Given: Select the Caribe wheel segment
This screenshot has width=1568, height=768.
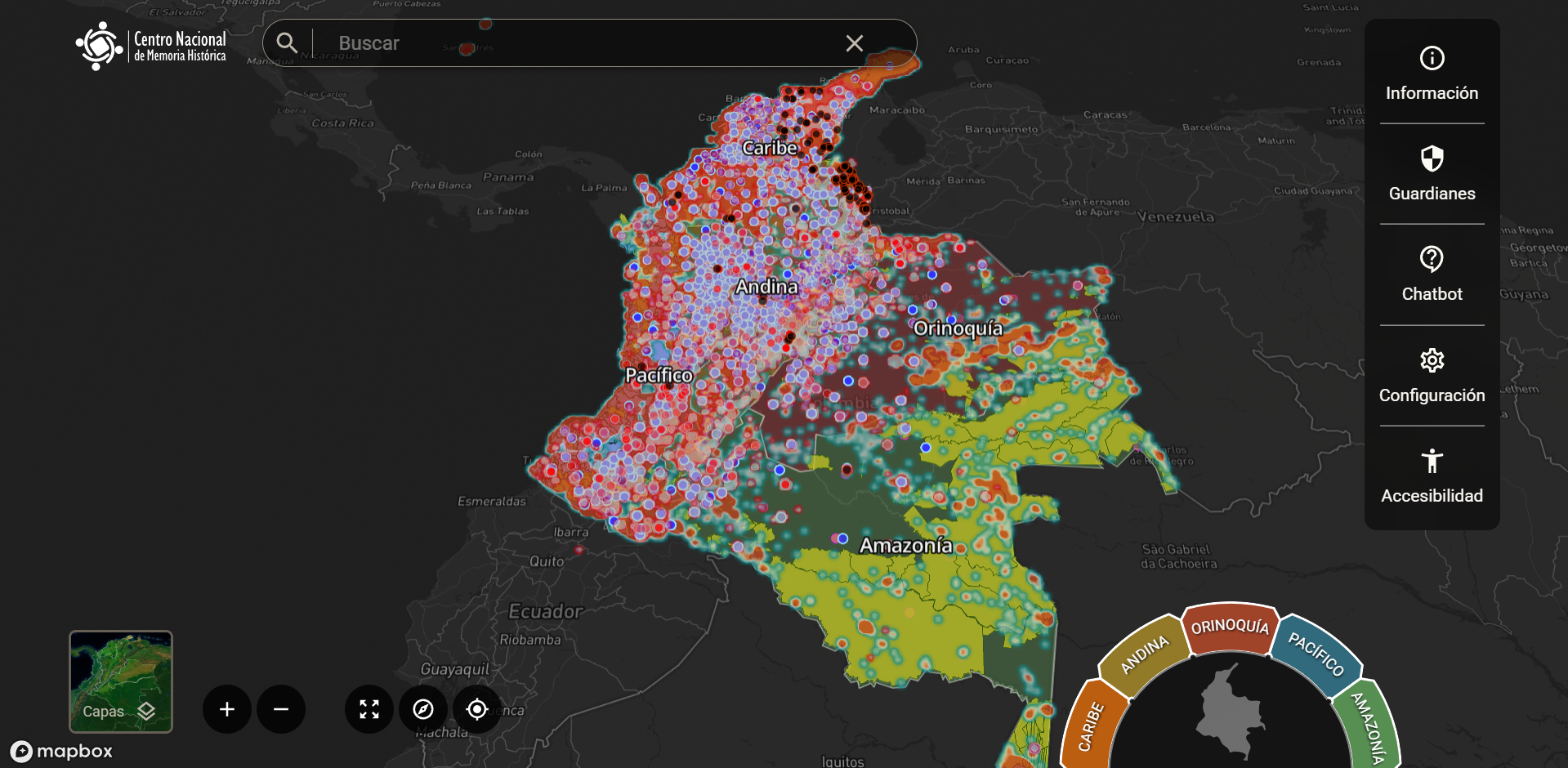Looking at the screenshot, I should (1091, 726).
